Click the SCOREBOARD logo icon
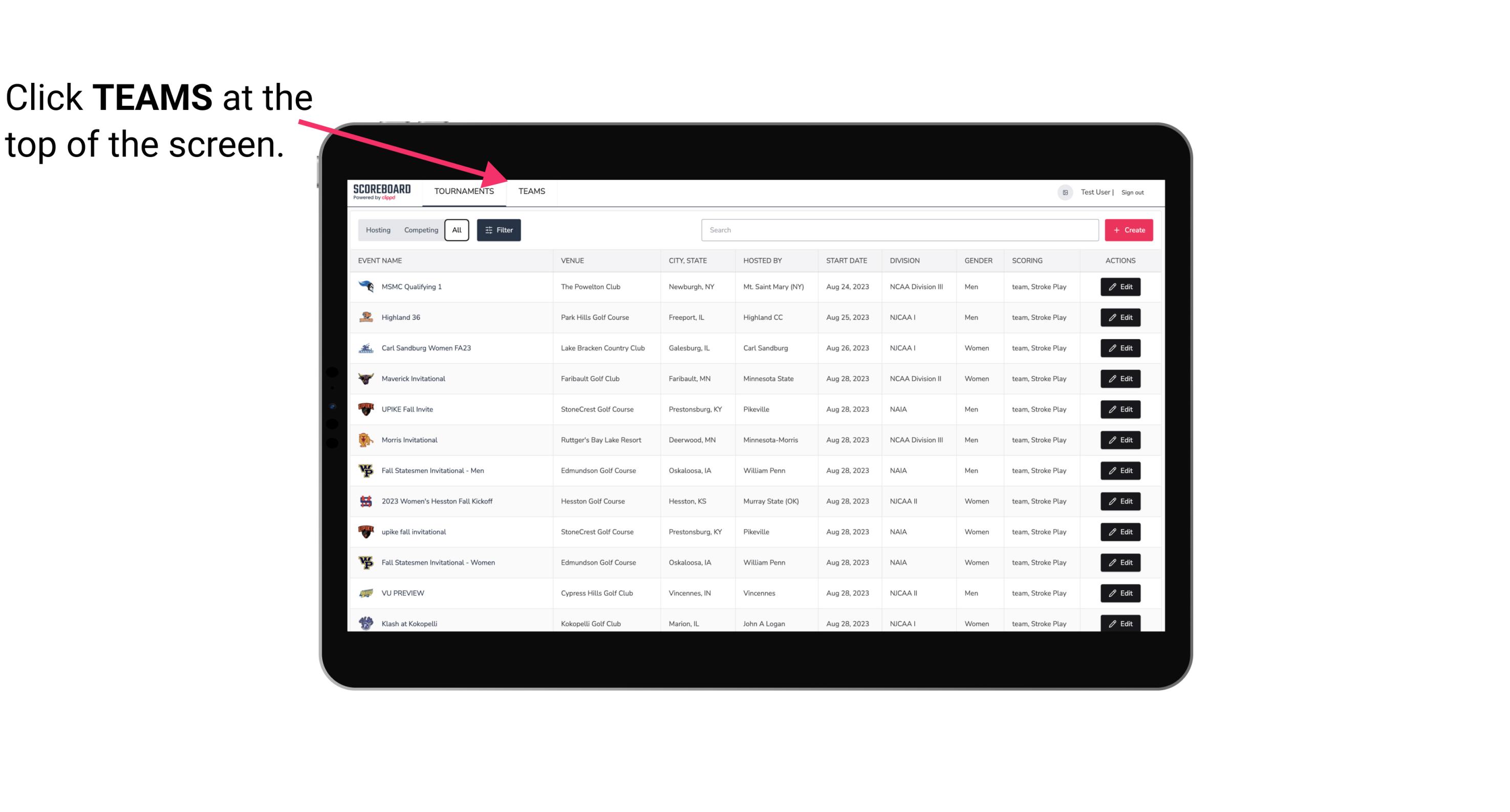Viewport: 1510px width, 812px height. point(383,191)
